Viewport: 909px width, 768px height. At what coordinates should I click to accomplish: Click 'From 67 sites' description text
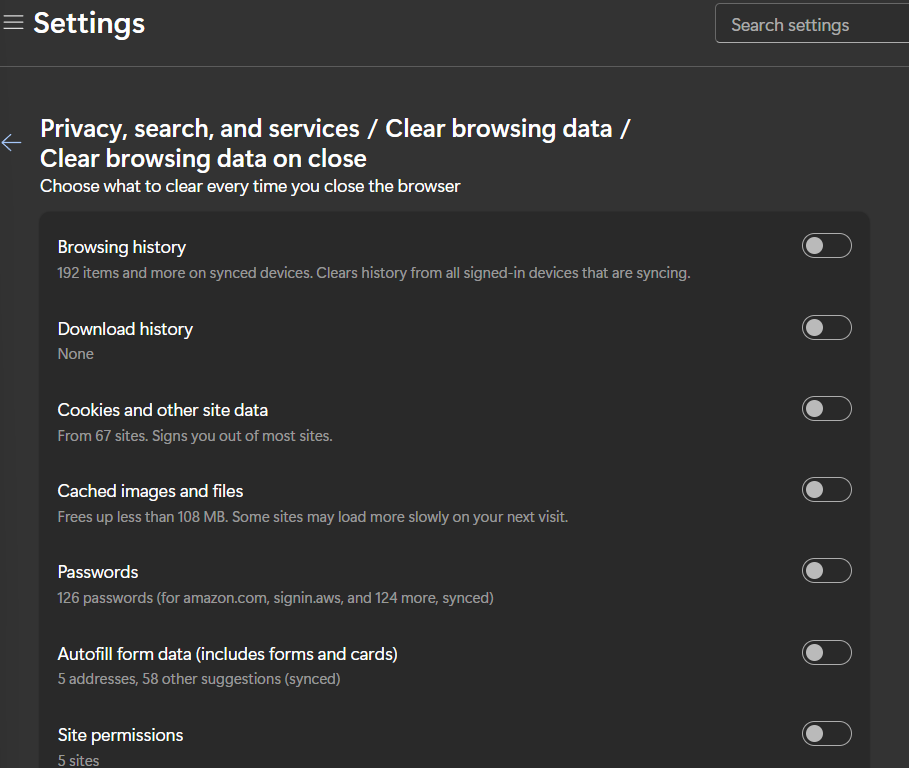pos(195,436)
